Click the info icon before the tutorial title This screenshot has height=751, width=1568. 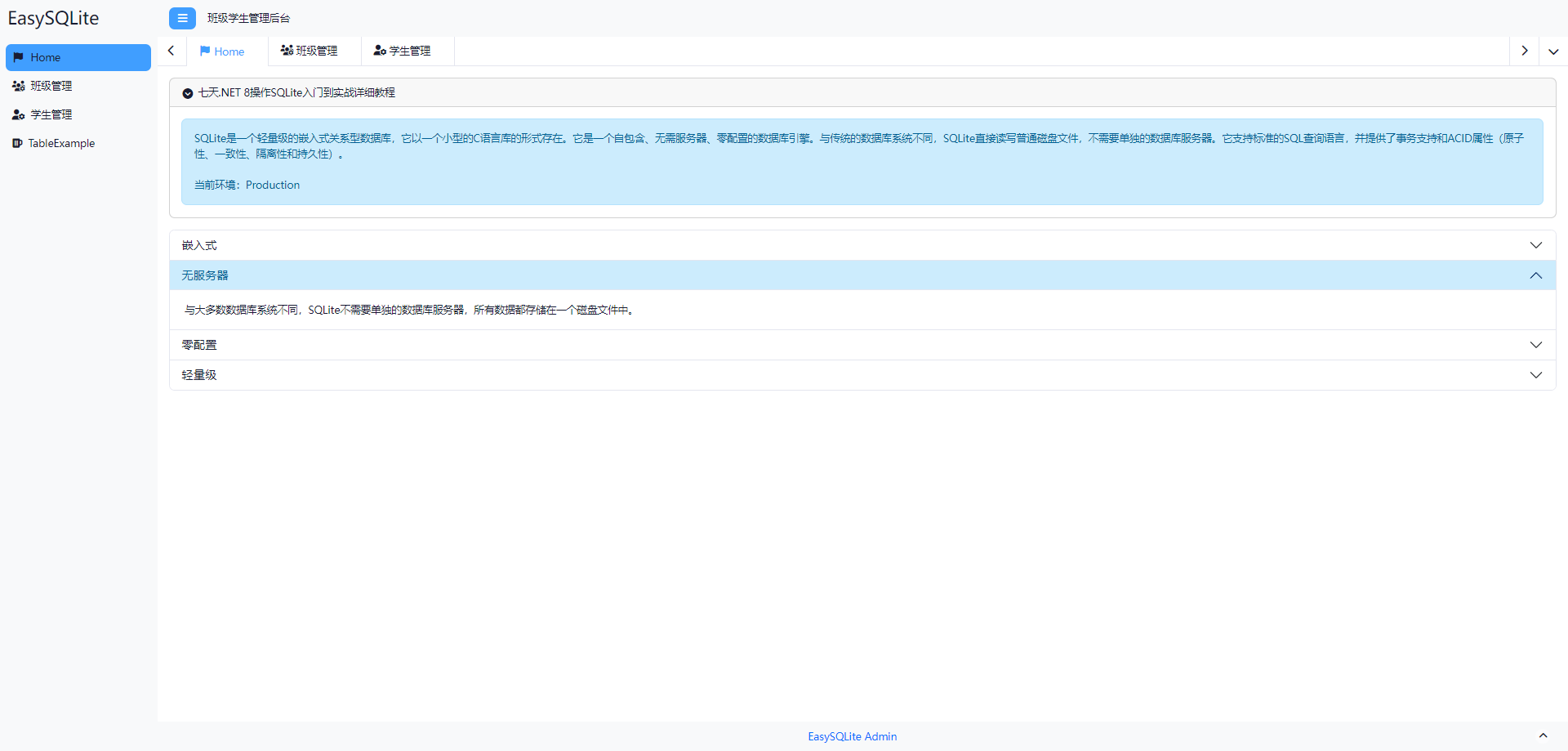click(x=187, y=92)
